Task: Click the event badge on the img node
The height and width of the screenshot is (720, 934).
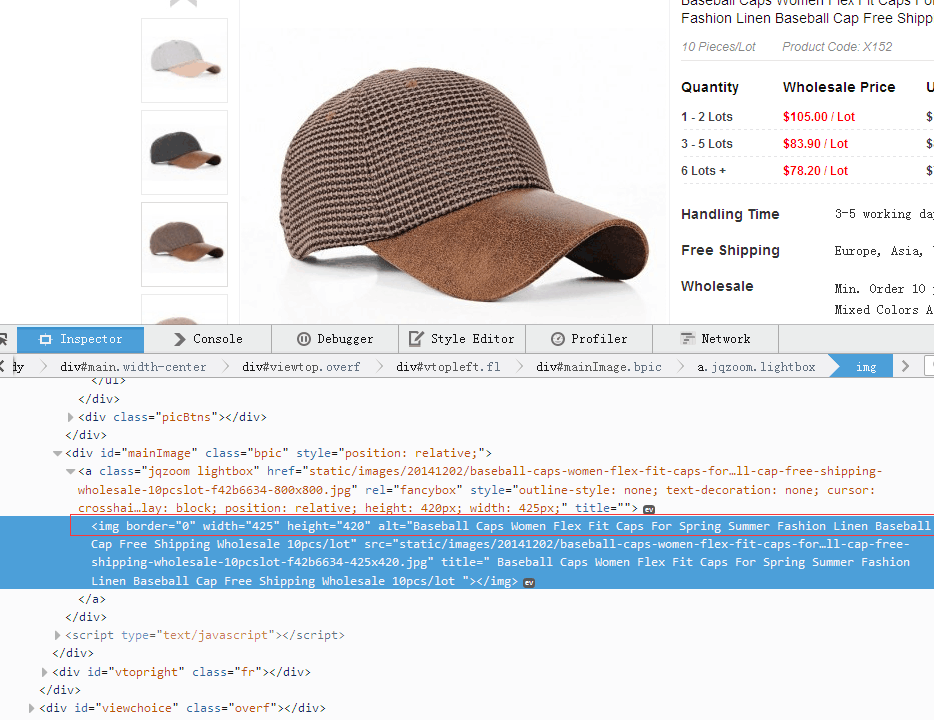Action: [529, 583]
